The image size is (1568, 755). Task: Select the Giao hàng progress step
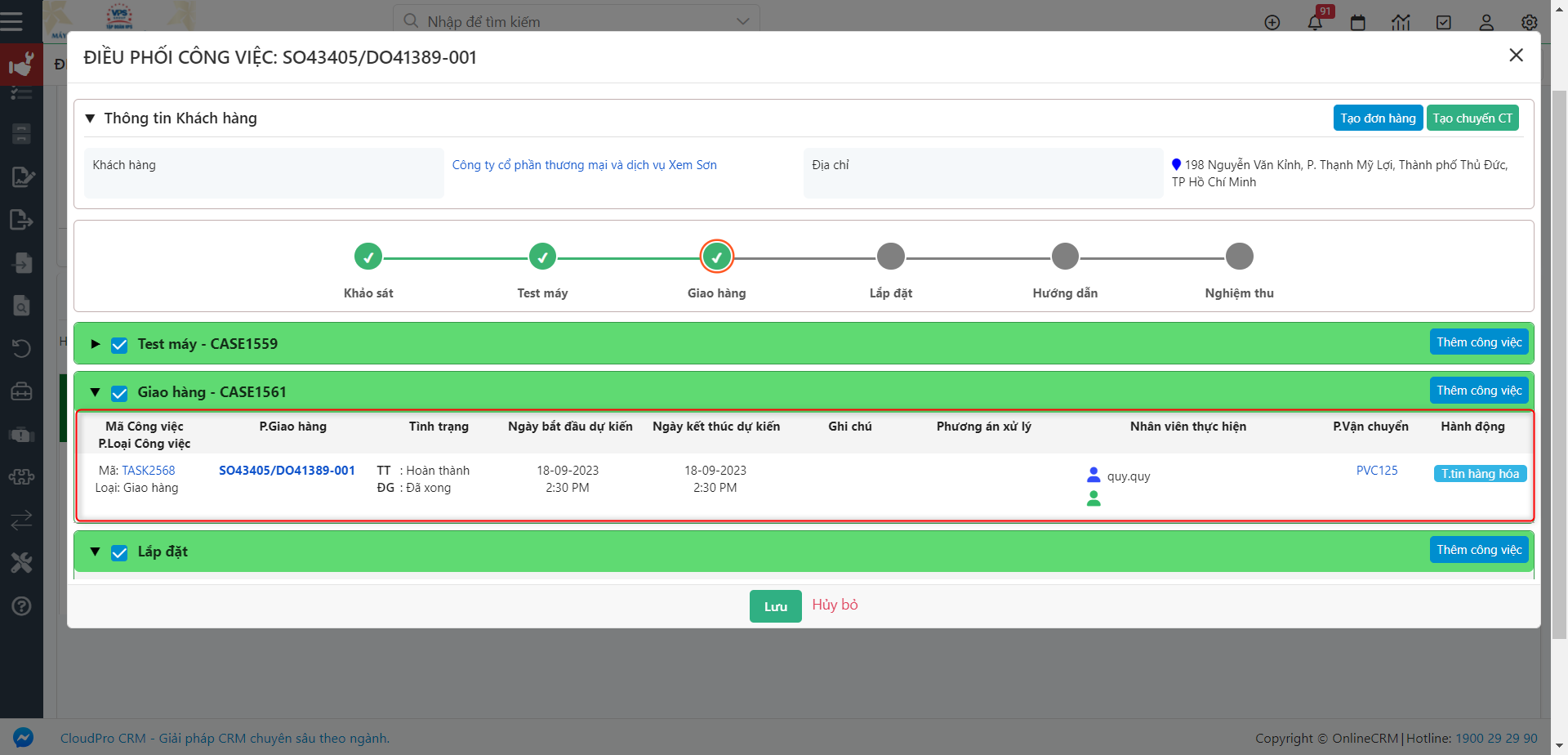click(717, 257)
